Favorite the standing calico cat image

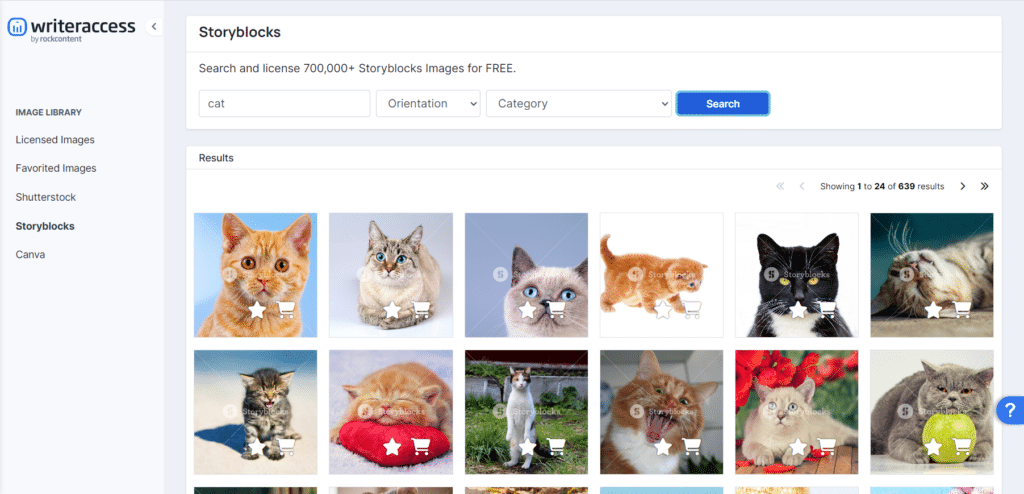tap(528, 447)
